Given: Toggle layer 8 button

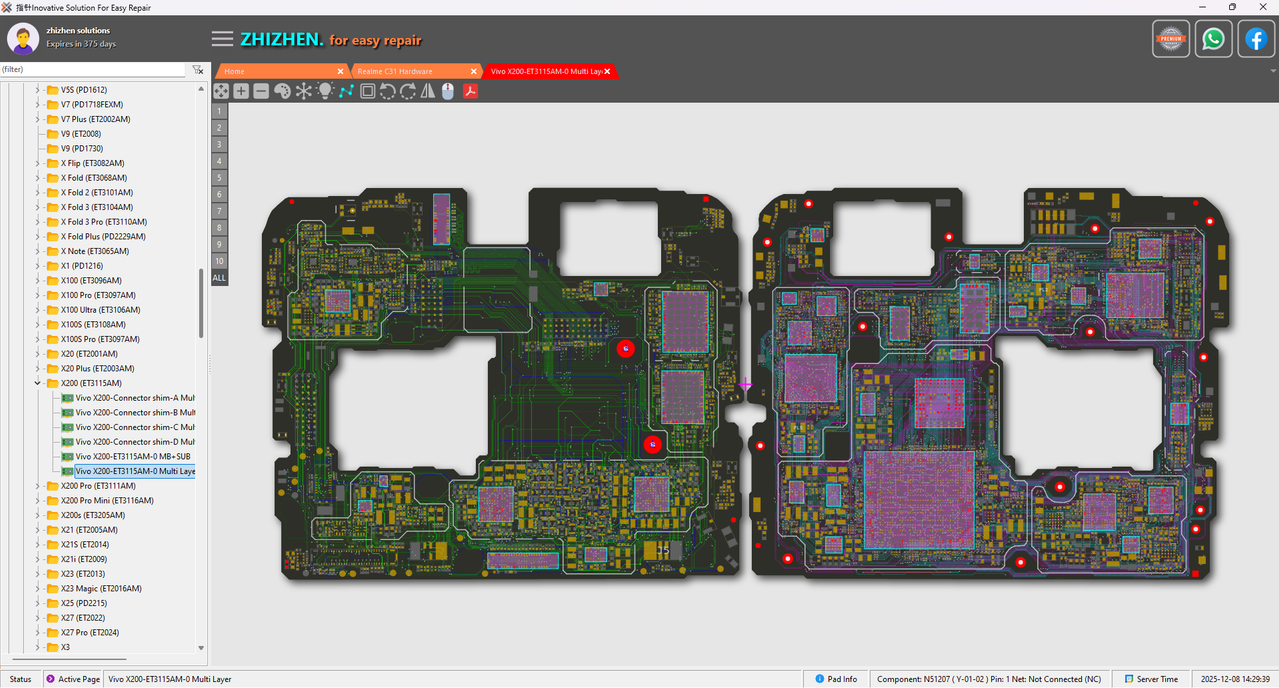Looking at the screenshot, I should 219,227.
